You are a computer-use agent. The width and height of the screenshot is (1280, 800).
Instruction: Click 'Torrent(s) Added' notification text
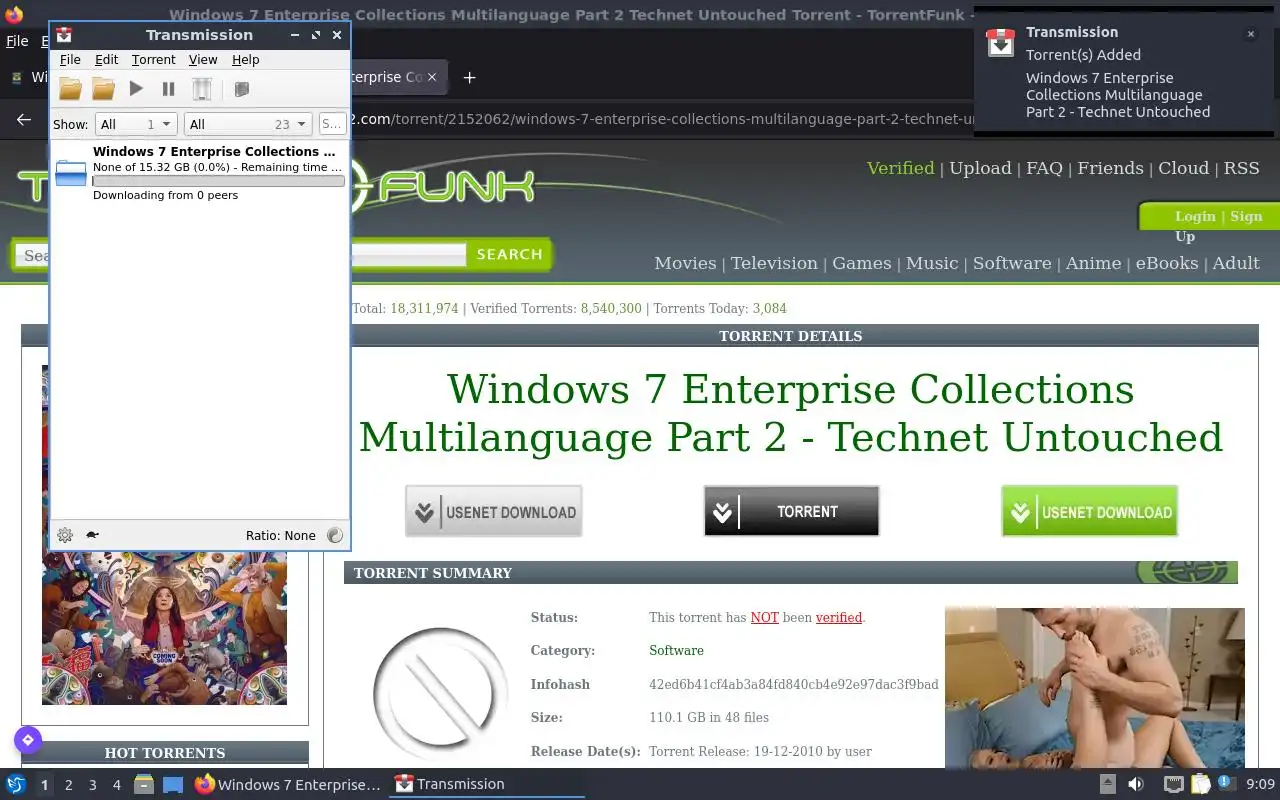point(1083,55)
